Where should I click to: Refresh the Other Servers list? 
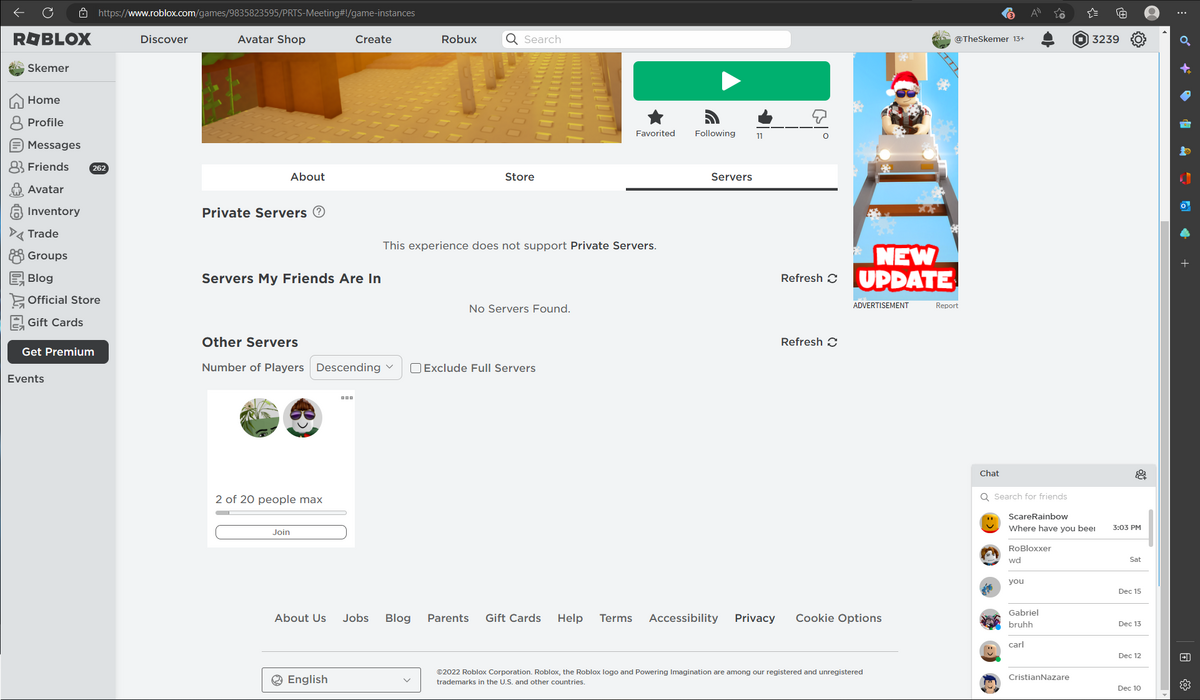click(x=808, y=341)
